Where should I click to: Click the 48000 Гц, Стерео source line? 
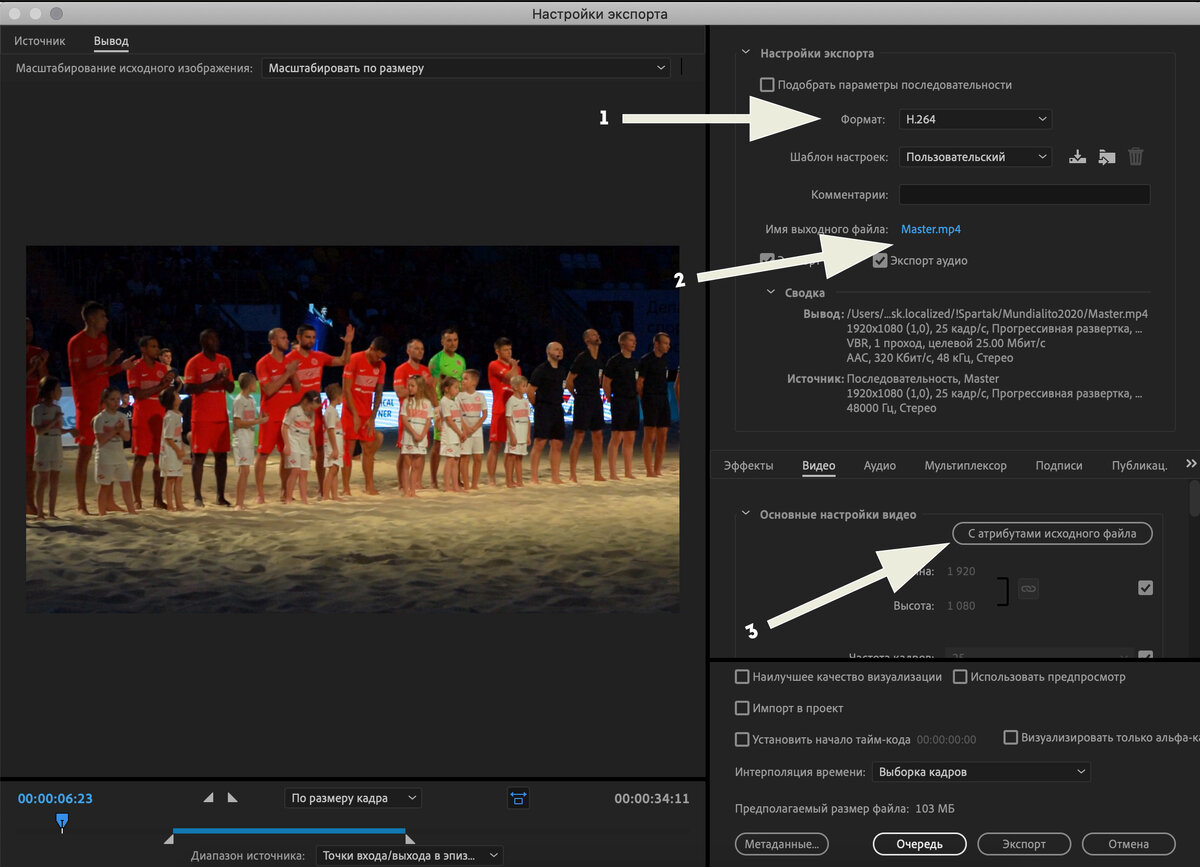891,408
